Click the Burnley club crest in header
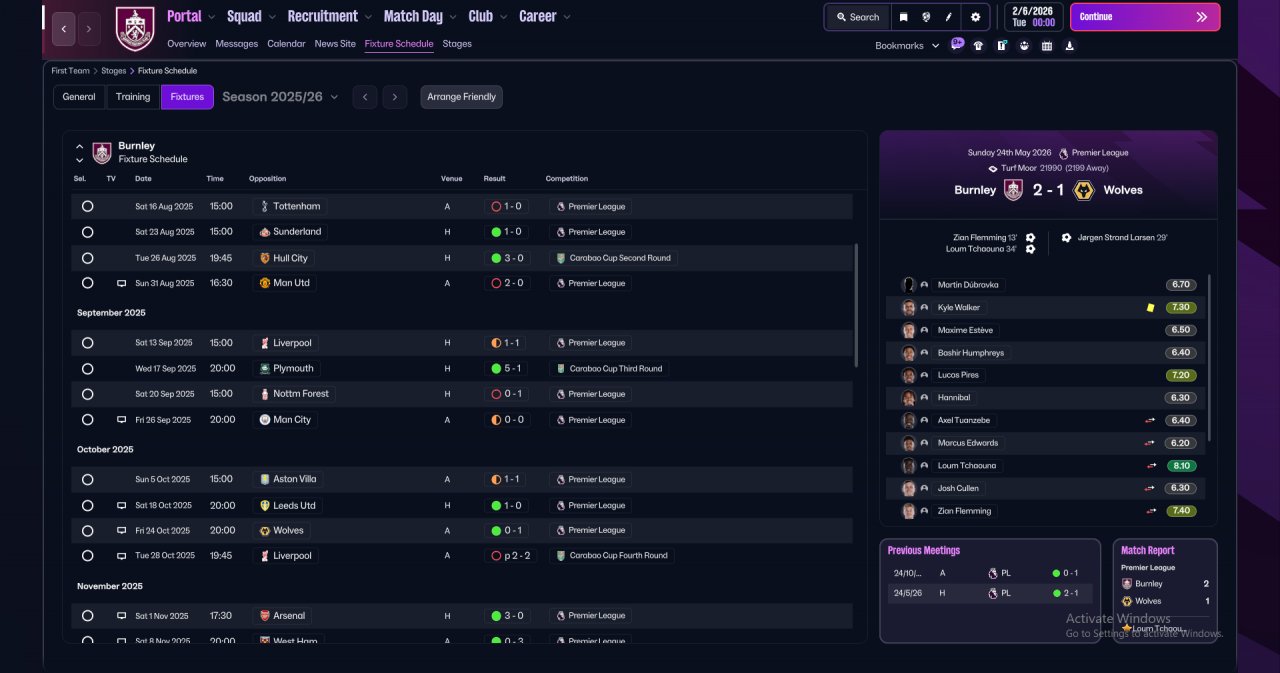 point(135,29)
